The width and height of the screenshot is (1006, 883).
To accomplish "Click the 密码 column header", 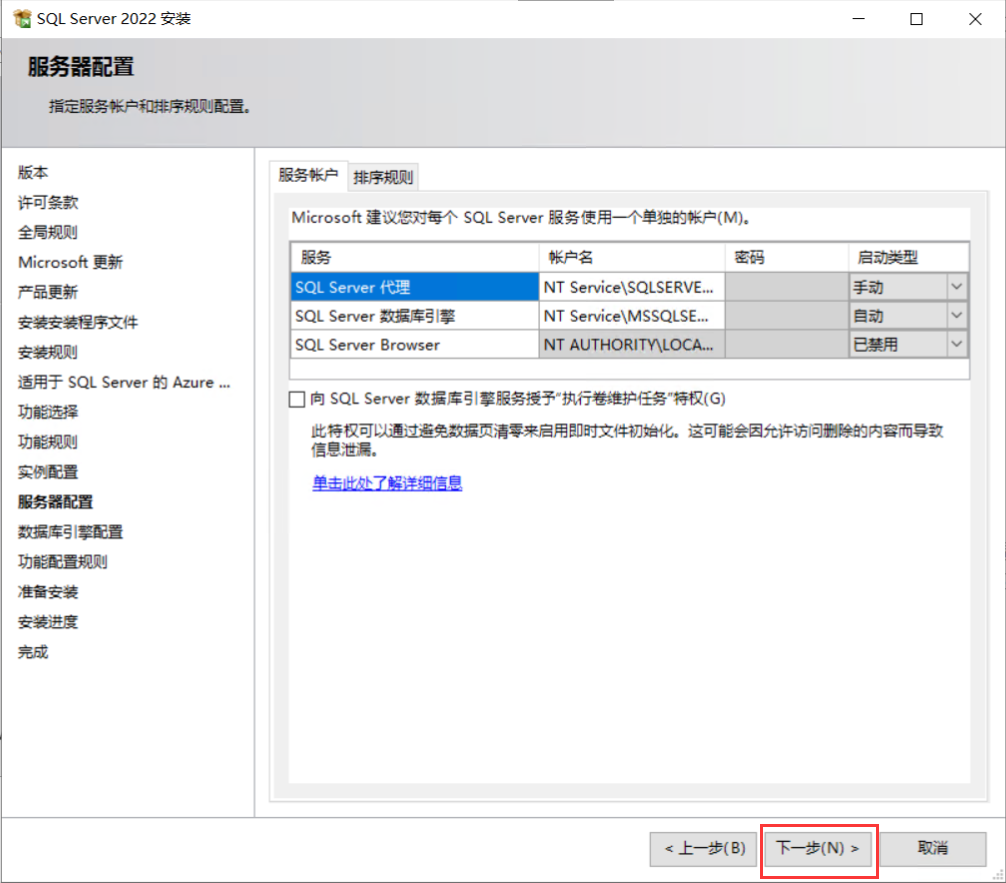I will click(787, 257).
